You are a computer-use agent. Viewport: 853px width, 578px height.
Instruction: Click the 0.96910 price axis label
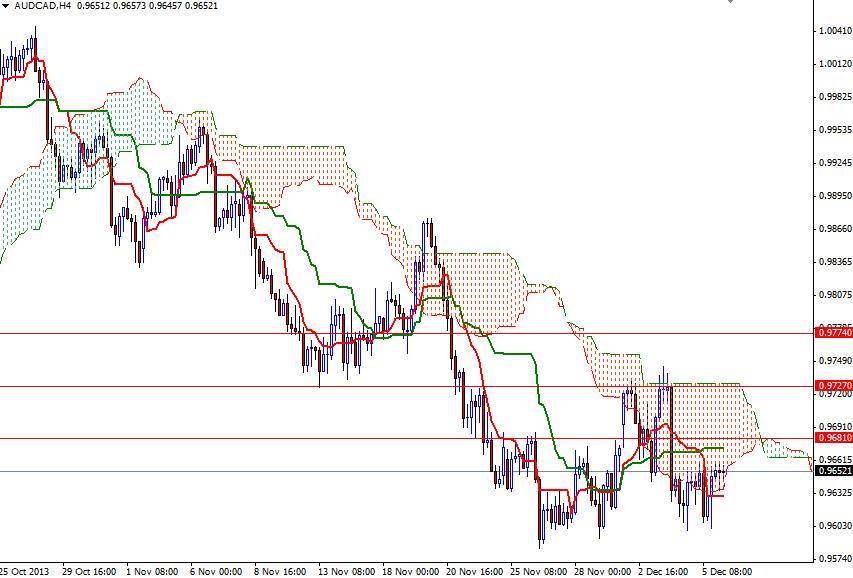tap(831, 424)
